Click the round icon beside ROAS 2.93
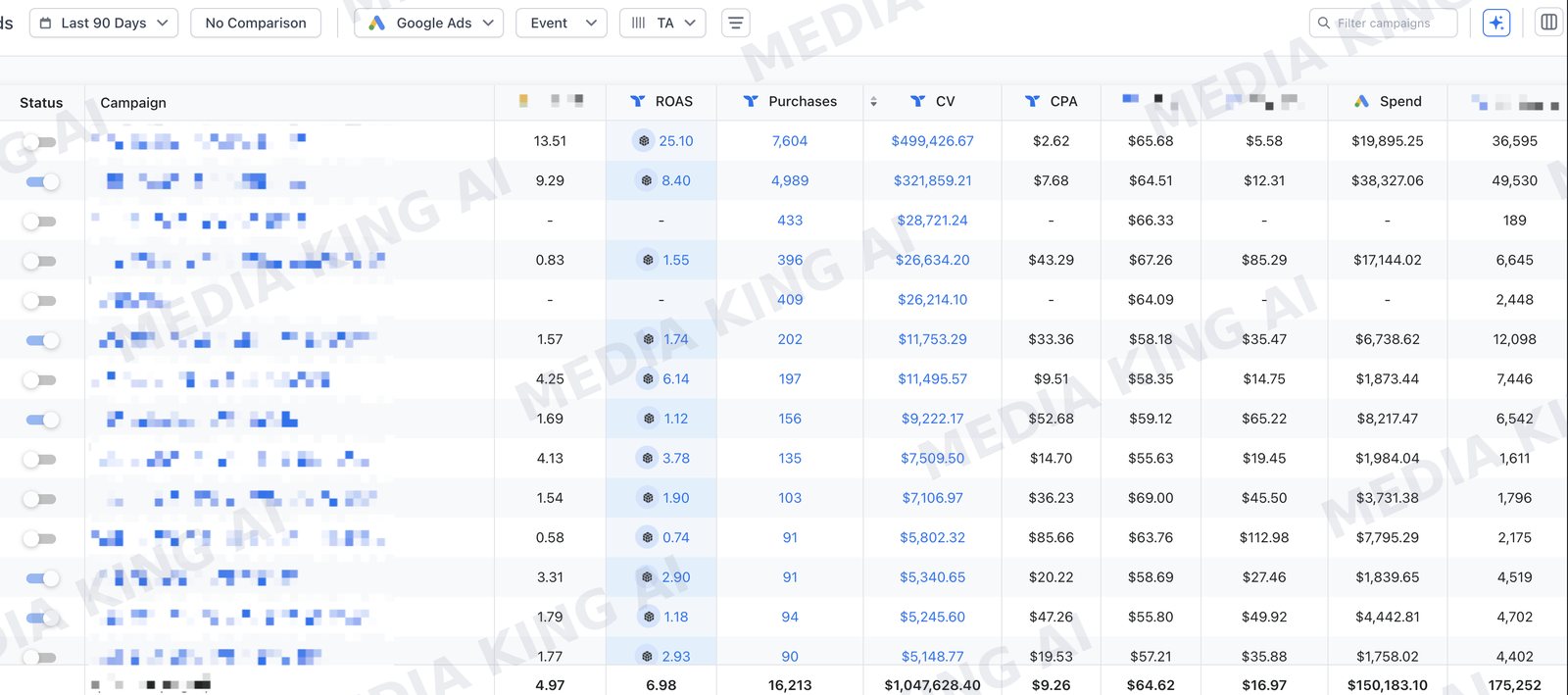 tap(648, 656)
